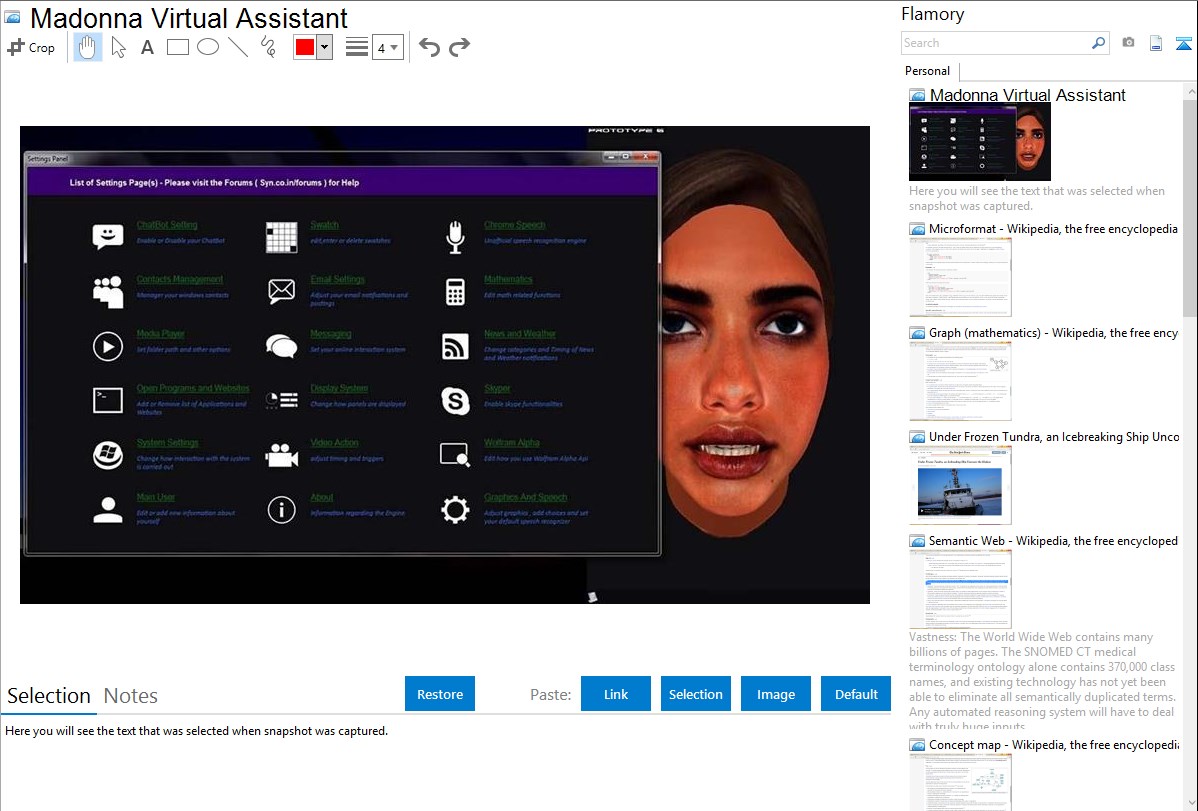Click the blue collapse panel icon
This screenshot has height=811, width=1198.
[x=1183, y=43]
